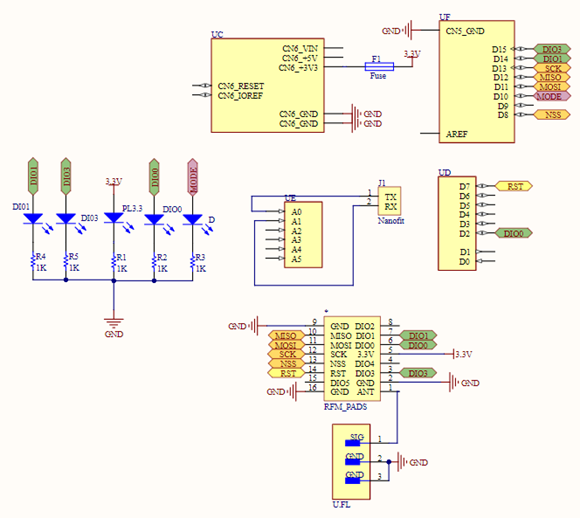Screen dimensions: 580x518
Task: Select resistor R5 symbol
Action: tap(66, 262)
